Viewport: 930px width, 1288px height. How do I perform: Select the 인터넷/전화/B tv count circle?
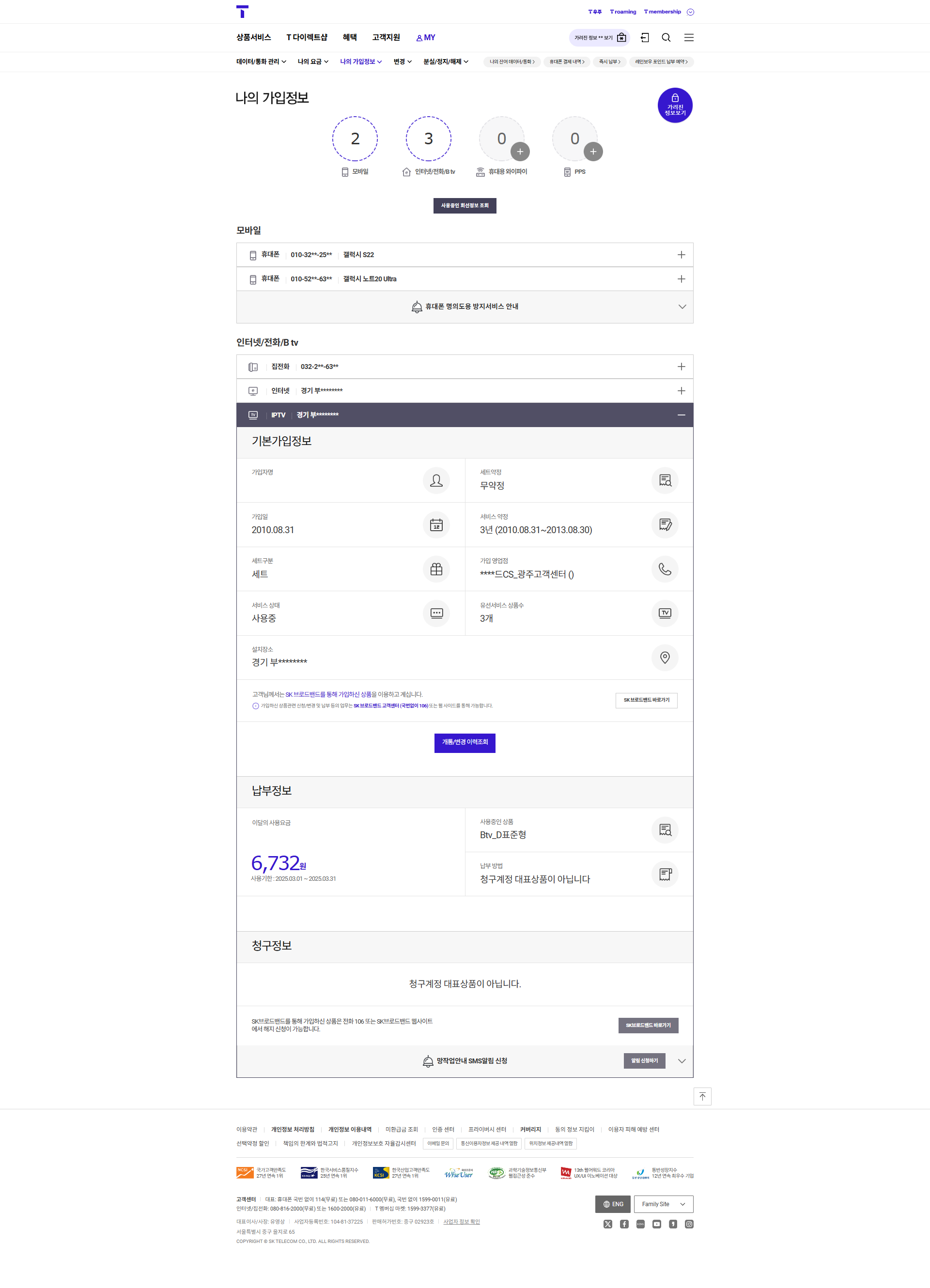[428, 138]
